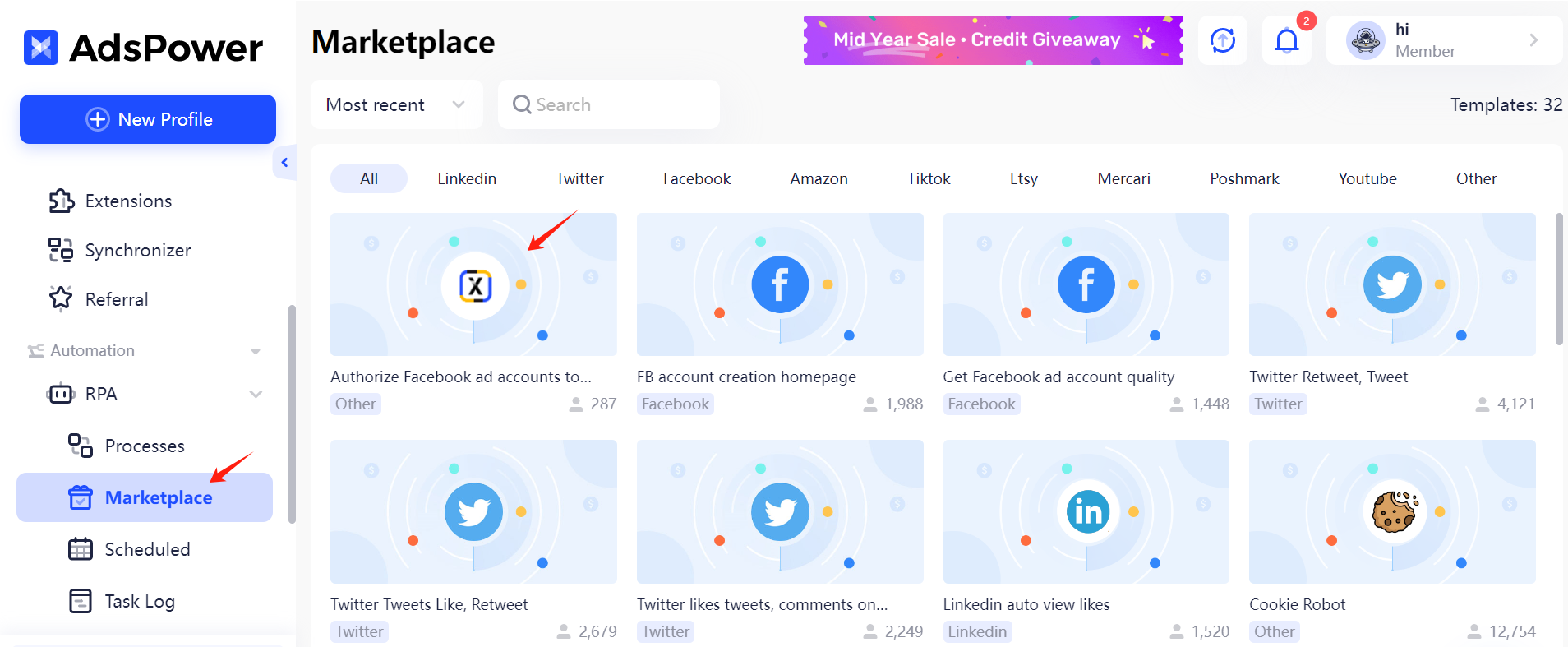The image size is (1568, 647).
Task: View the Task Log
Action: [140, 601]
